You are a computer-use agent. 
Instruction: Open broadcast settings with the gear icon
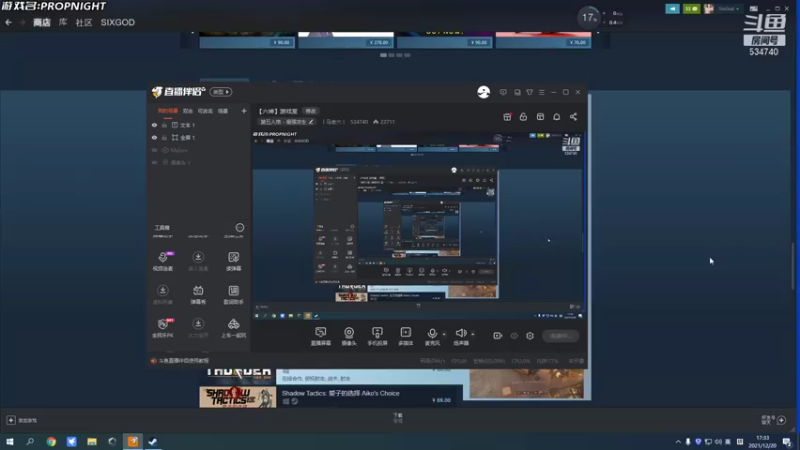[x=530, y=336]
